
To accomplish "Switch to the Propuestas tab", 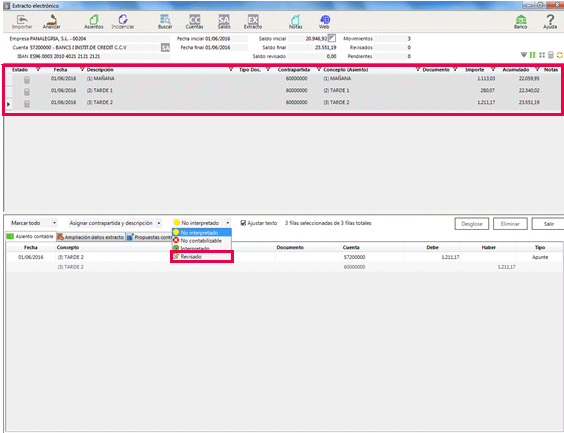I will pos(149,237).
